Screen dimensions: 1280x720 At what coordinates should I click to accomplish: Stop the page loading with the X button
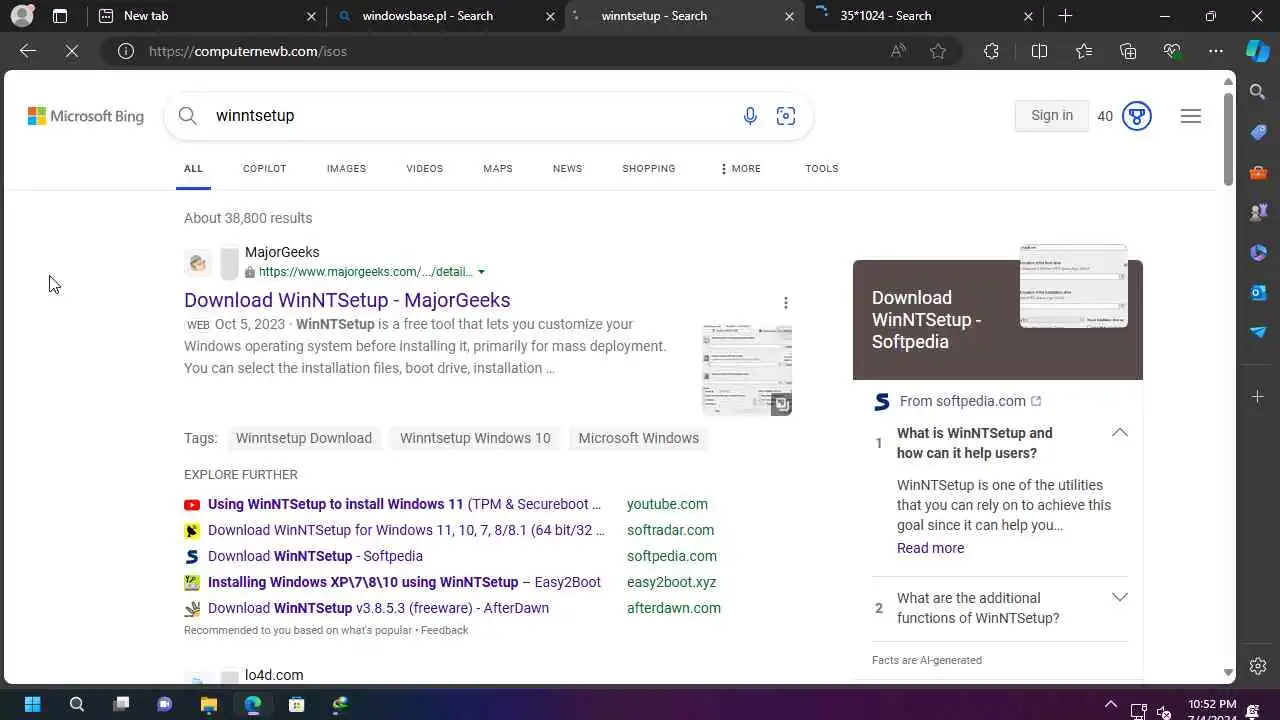tap(72, 51)
